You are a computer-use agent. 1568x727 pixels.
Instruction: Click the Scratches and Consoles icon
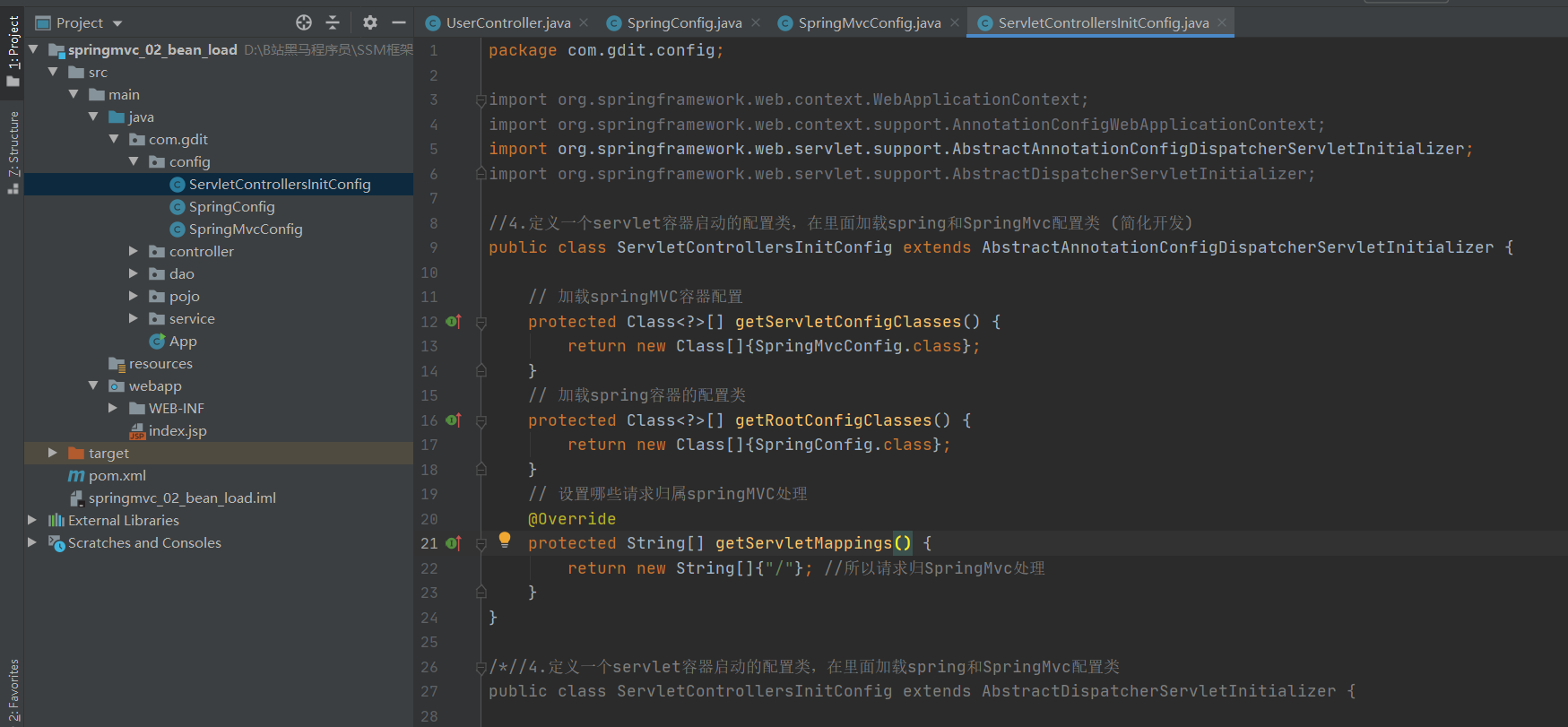pyautogui.click(x=56, y=543)
